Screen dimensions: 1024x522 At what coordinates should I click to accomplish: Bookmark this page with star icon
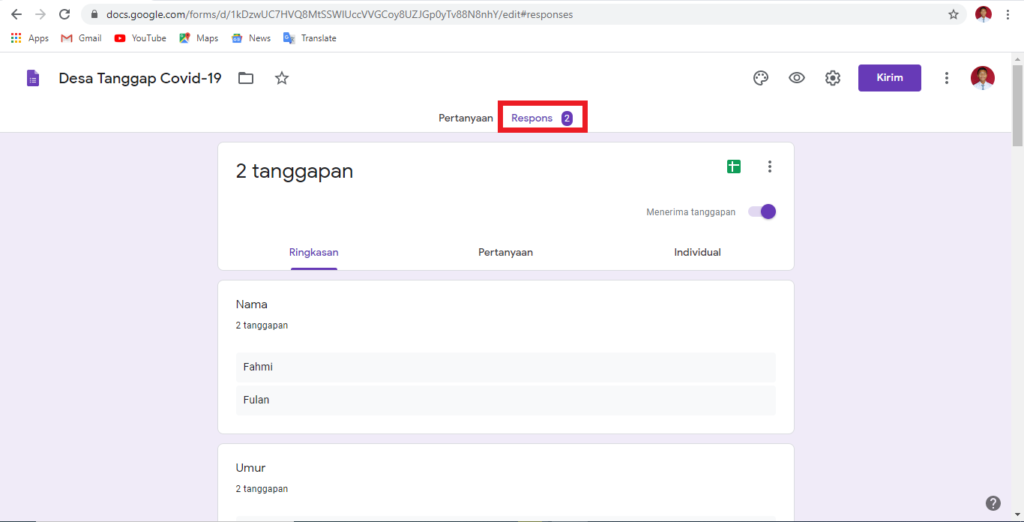click(x=953, y=14)
